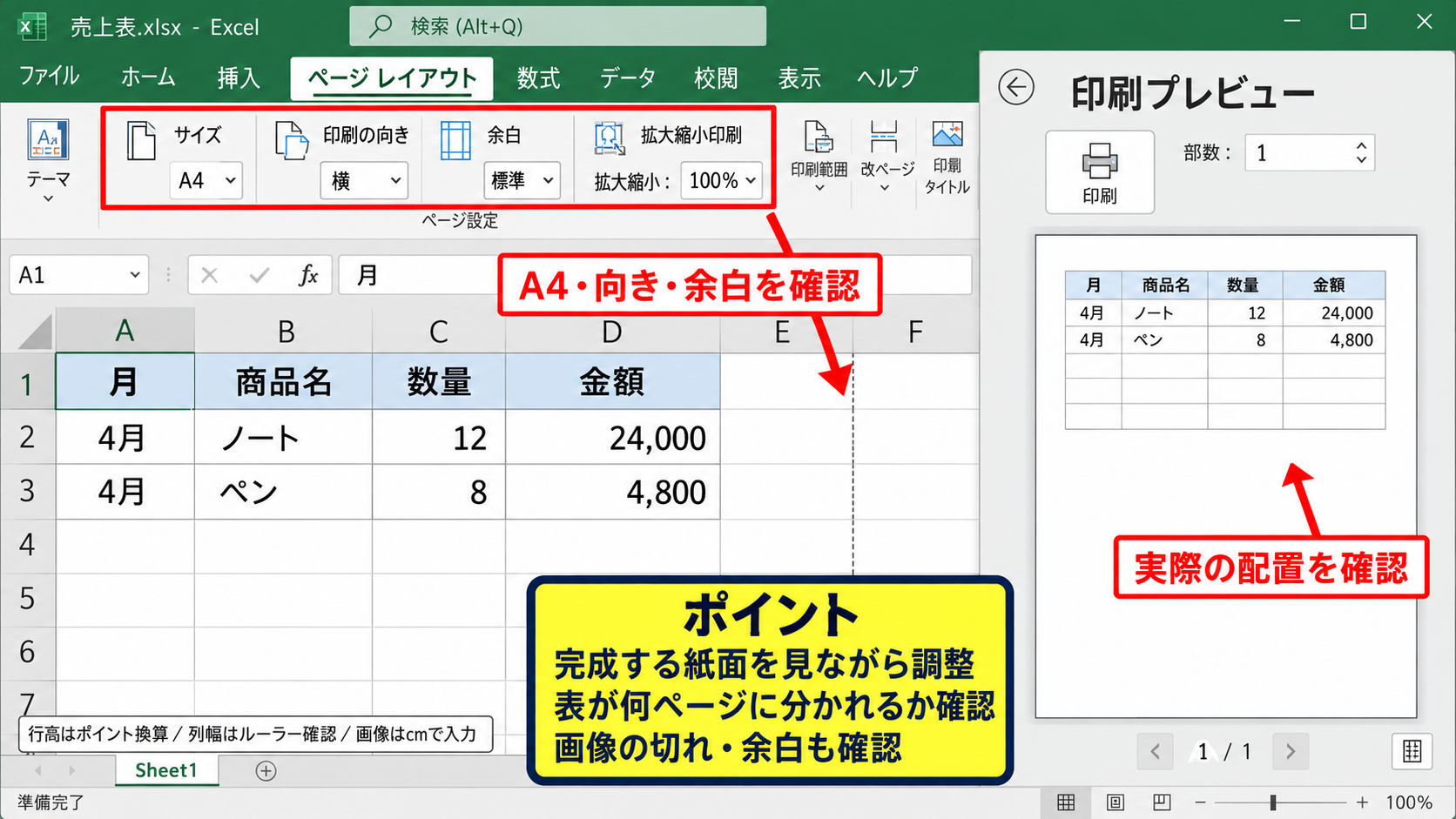The image size is (1456, 819).
Task: Select cell containing 商品名
Action: pyautogui.click(x=283, y=381)
